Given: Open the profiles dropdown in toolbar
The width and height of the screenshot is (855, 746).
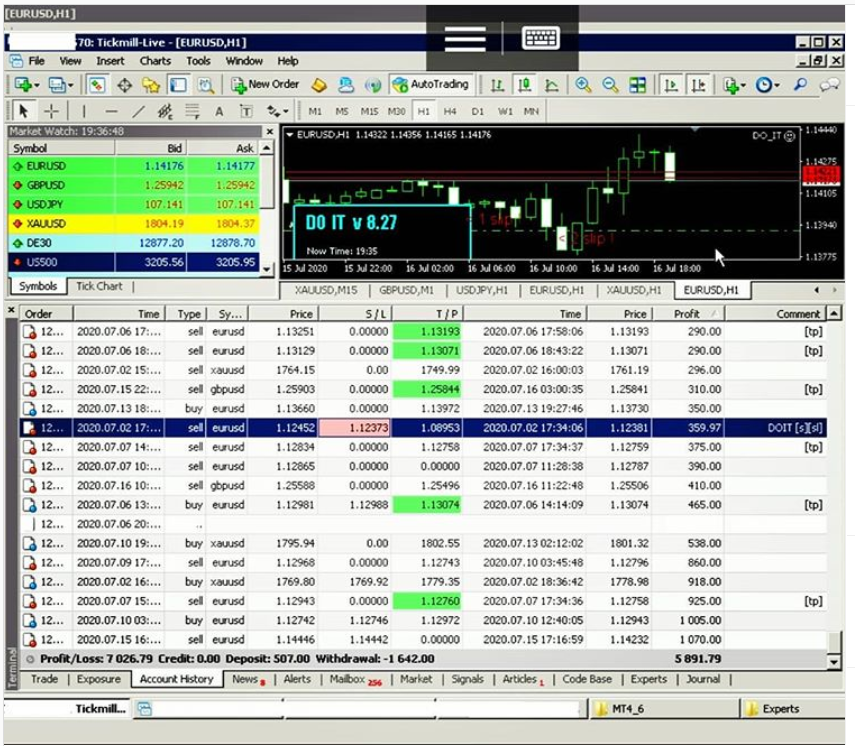Looking at the screenshot, I should 61,85.
